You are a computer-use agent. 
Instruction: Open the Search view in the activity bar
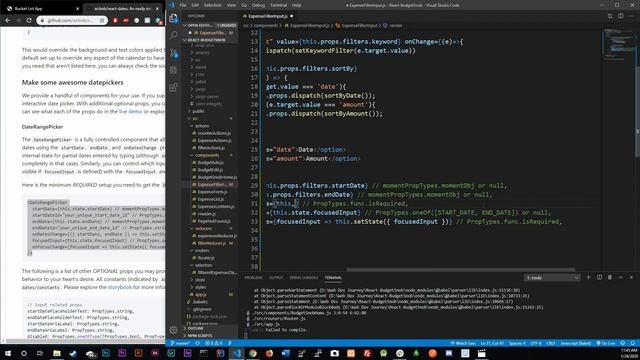173,35
